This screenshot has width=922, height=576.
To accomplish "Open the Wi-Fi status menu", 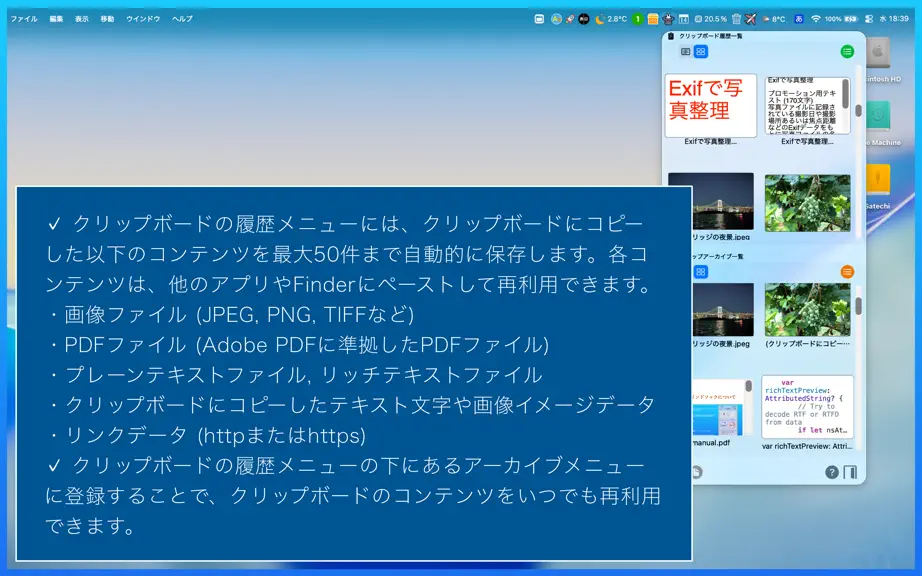I will pos(815,19).
